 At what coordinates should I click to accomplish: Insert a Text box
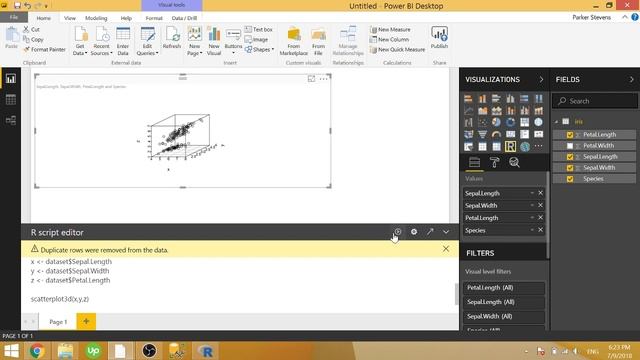258,29
